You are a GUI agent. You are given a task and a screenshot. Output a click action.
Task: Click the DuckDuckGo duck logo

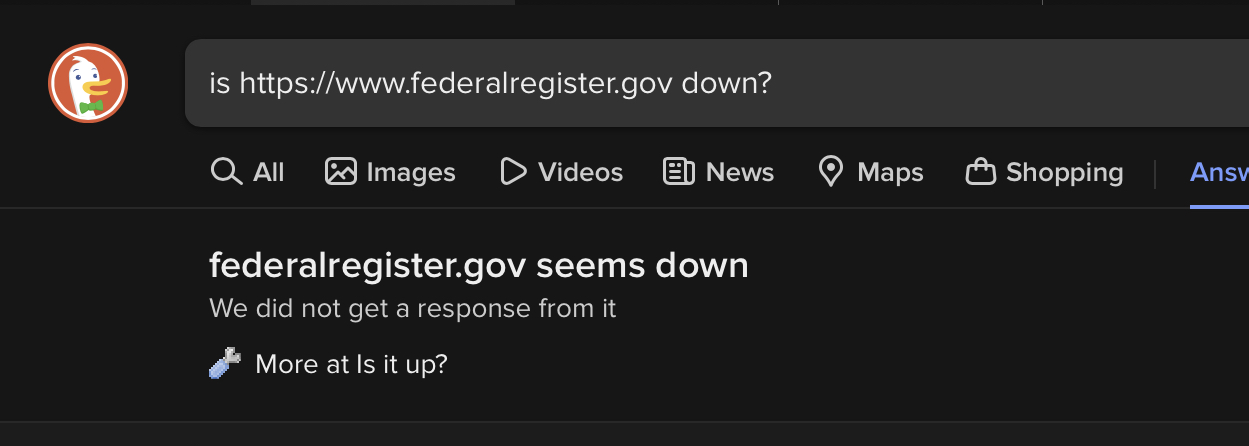pyautogui.click(x=88, y=83)
